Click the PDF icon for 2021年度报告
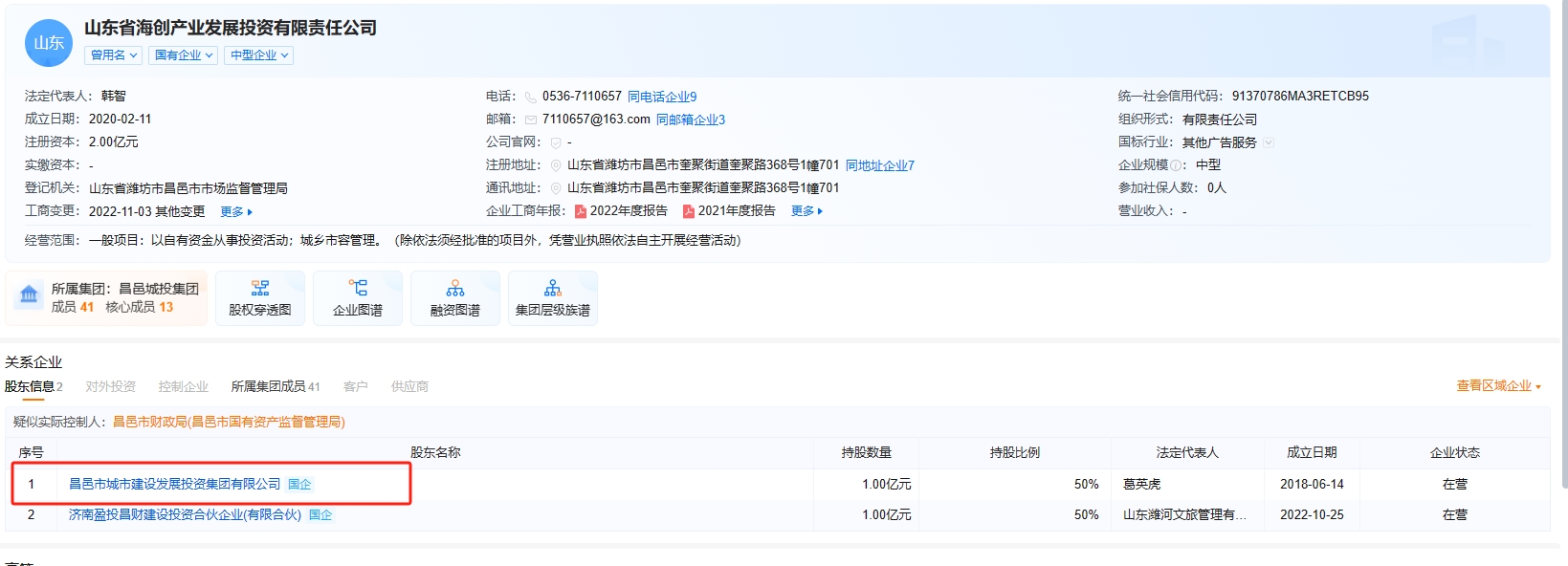Image resolution: width=1568 pixels, height=566 pixels. (689, 211)
